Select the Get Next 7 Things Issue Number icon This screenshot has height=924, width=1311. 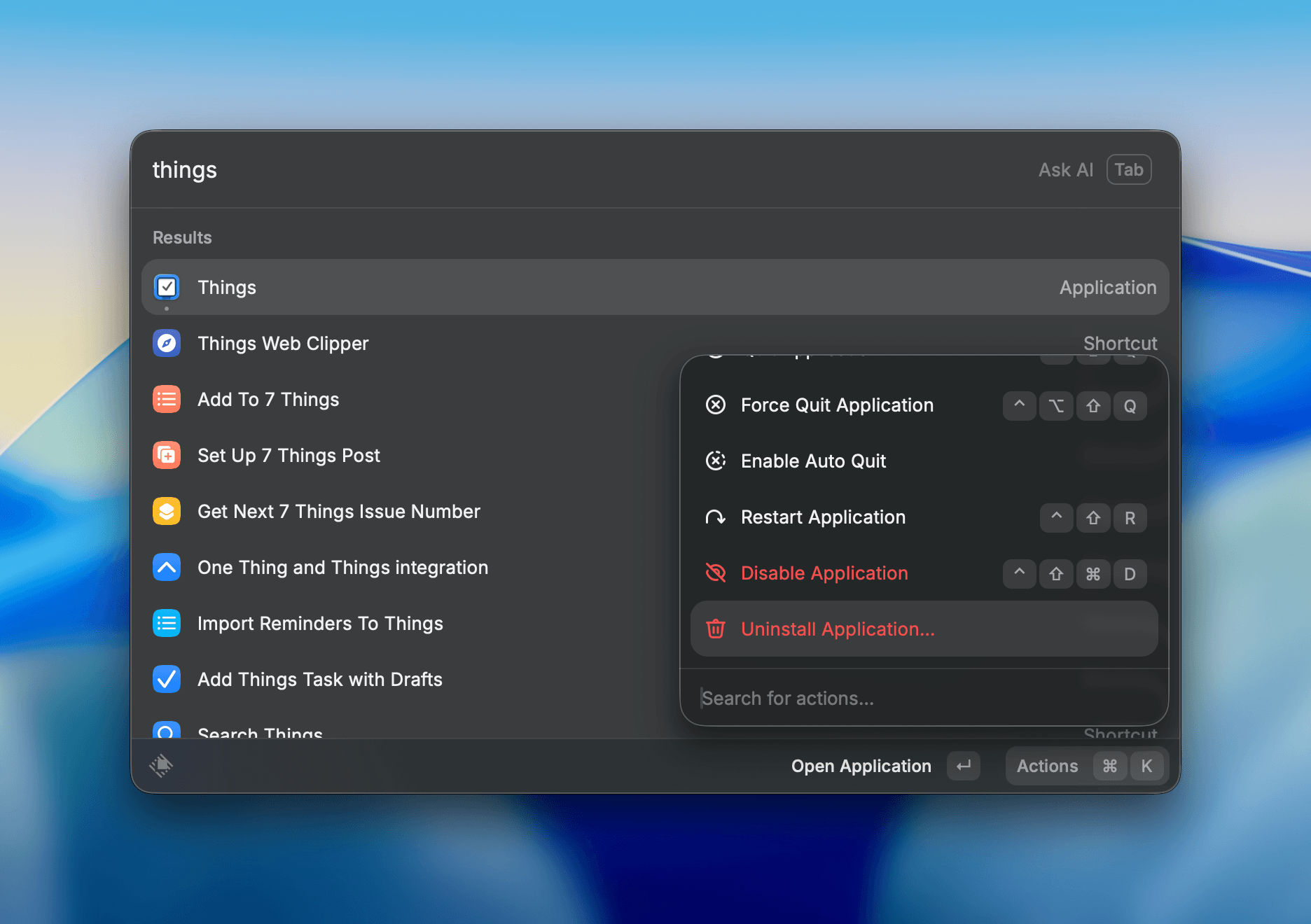166,511
